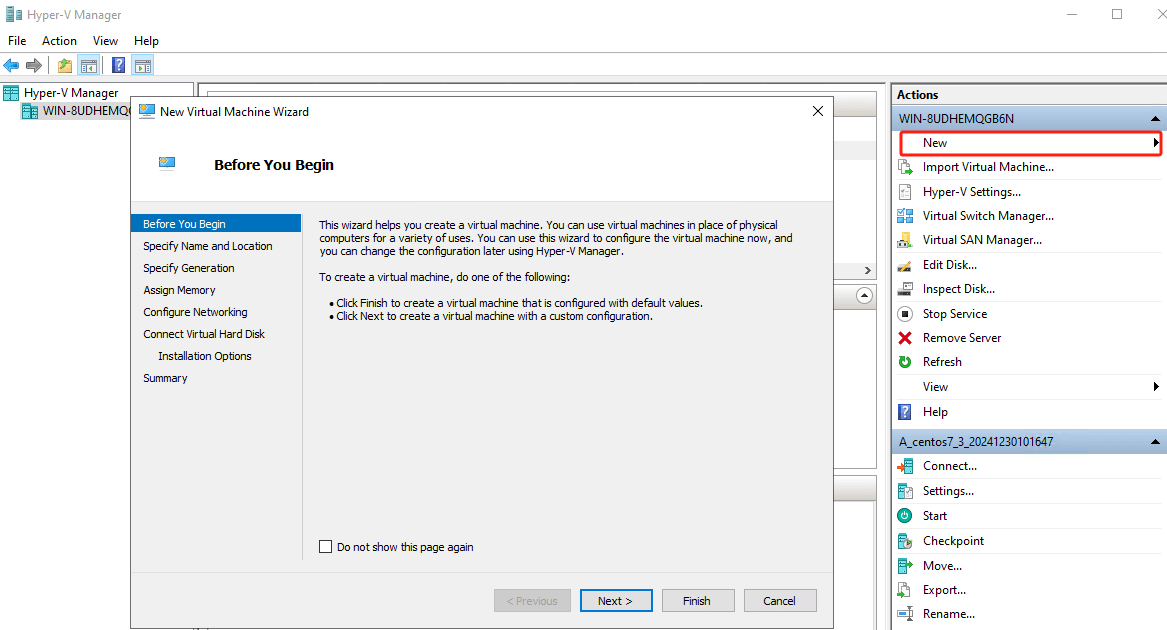This screenshot has width=1167, height=630.
Task: Click the show/hide action pane toolbar icon
Action: point(143,66)
